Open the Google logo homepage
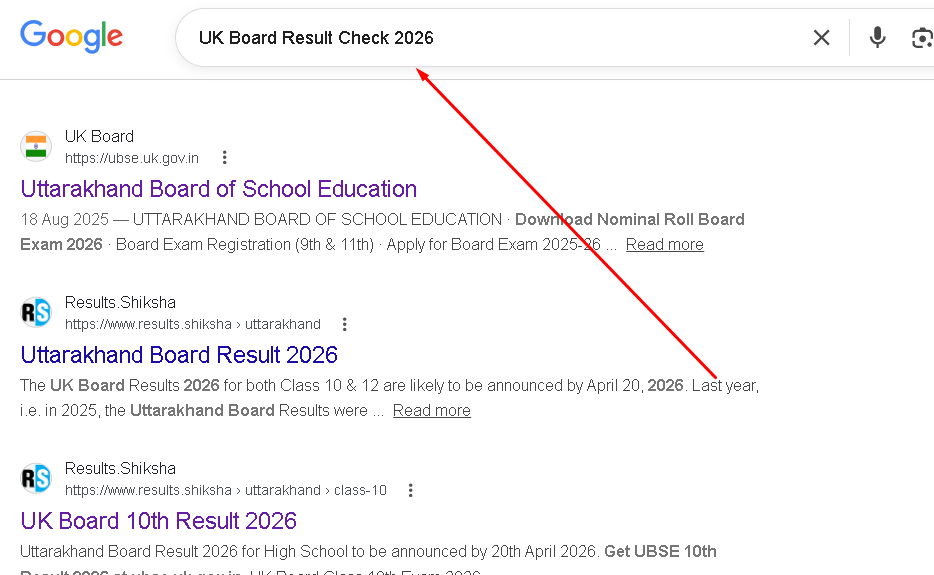This screenshot has width=934, height=575. pyautogui.click(x=71, y=36)
